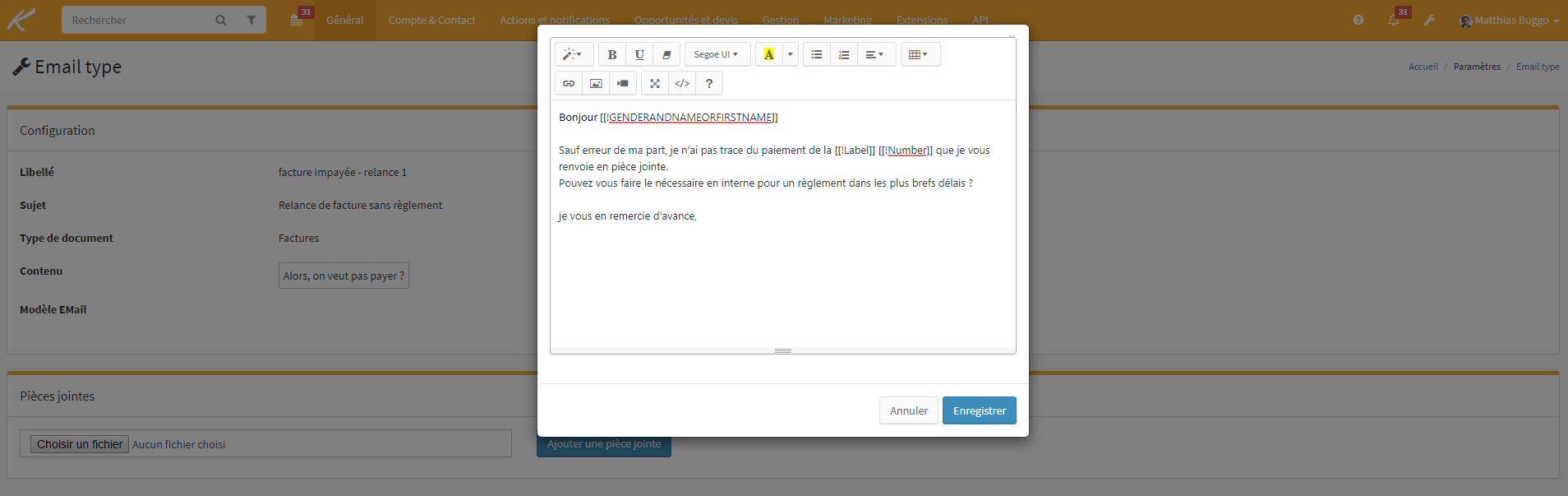1568x496 pixels.
Task: Open the Actions et notifications menu
Action: tap(555, 20)
